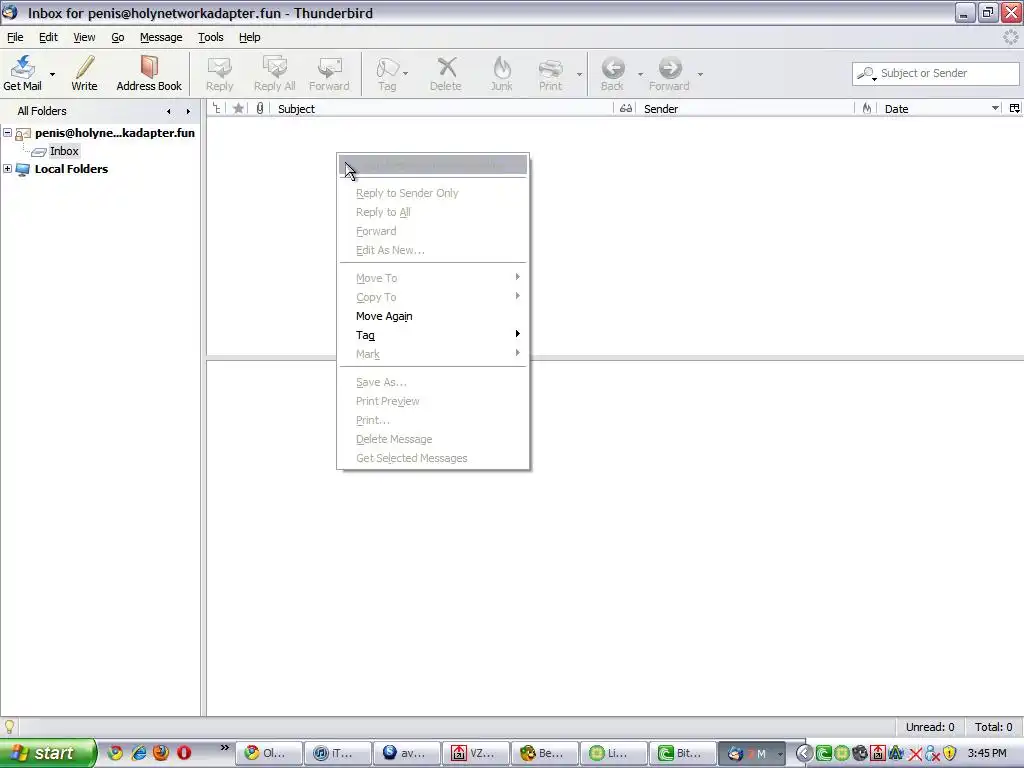Launch Chrome from quick launch
The image size is (1024, 768).
[116, 753]
